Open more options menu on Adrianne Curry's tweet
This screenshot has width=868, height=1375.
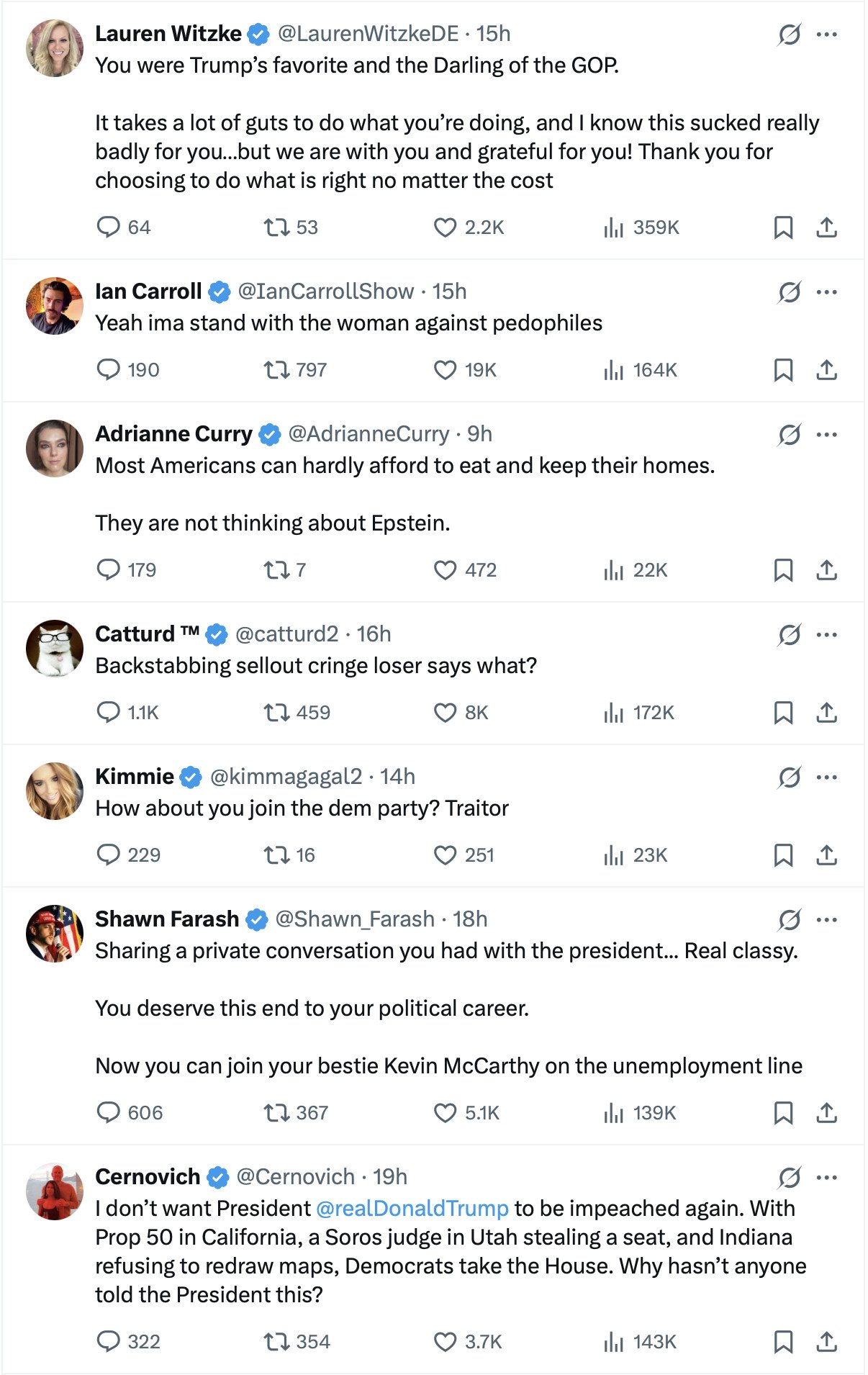(827, 435)
